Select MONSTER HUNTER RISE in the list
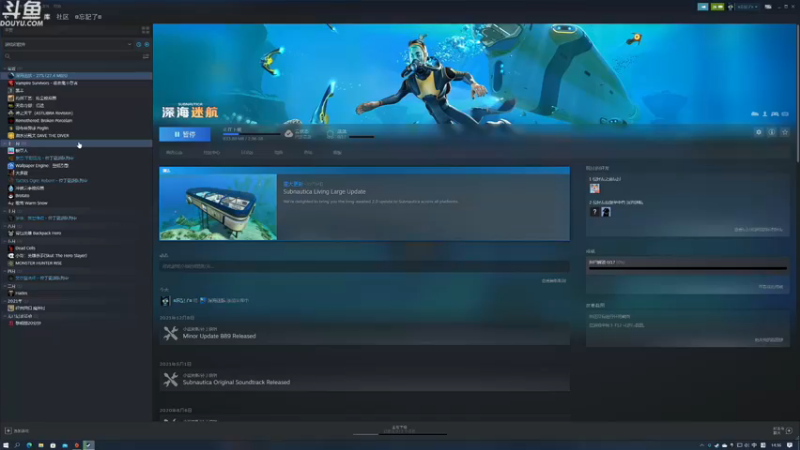 click(x=77, y=263)
